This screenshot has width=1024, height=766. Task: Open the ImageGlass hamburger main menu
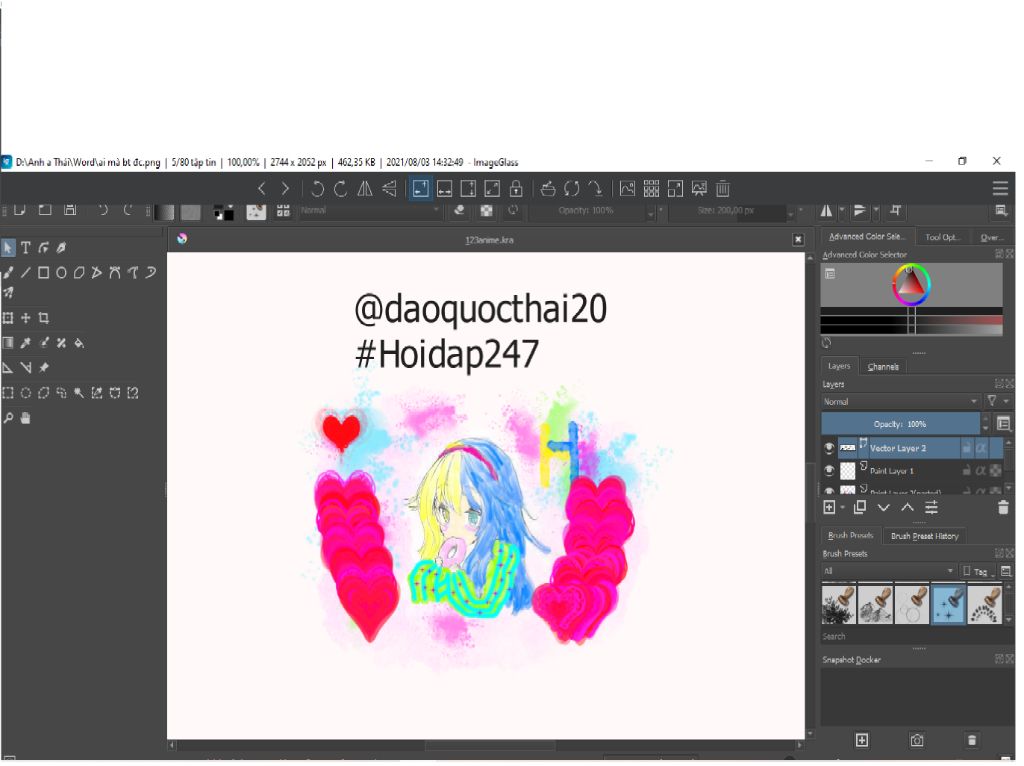[1001, 189]
